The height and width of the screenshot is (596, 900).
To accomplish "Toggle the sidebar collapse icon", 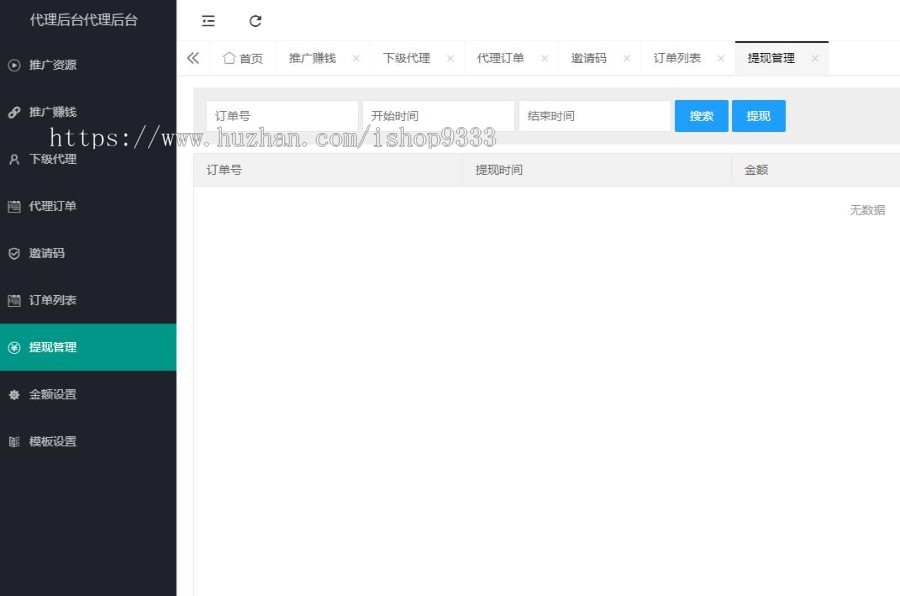I will [x=208, y=21].
